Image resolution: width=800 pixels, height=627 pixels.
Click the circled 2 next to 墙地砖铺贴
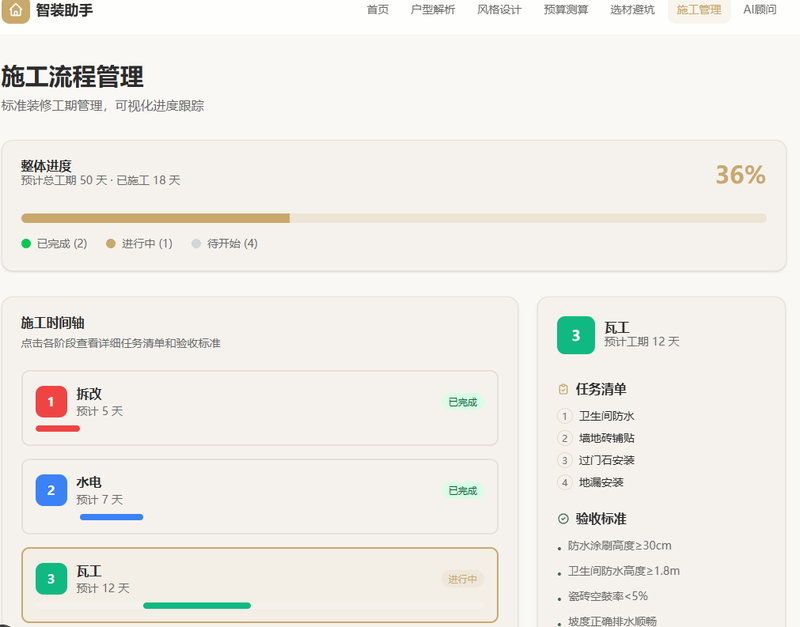tap(564, 438)
